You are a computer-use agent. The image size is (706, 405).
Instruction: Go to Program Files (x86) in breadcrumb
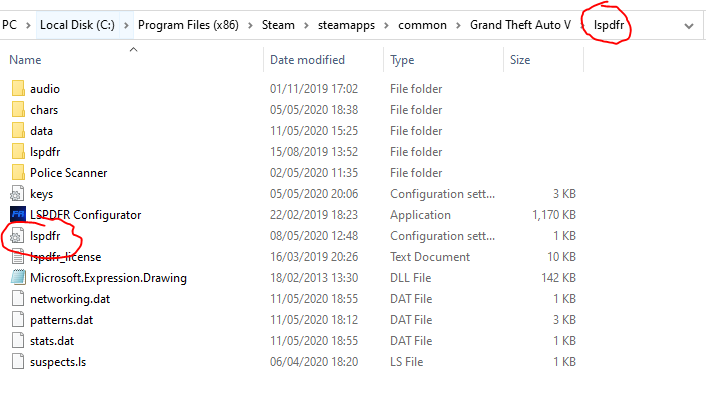pyautogui.click(x=187, y=24)
